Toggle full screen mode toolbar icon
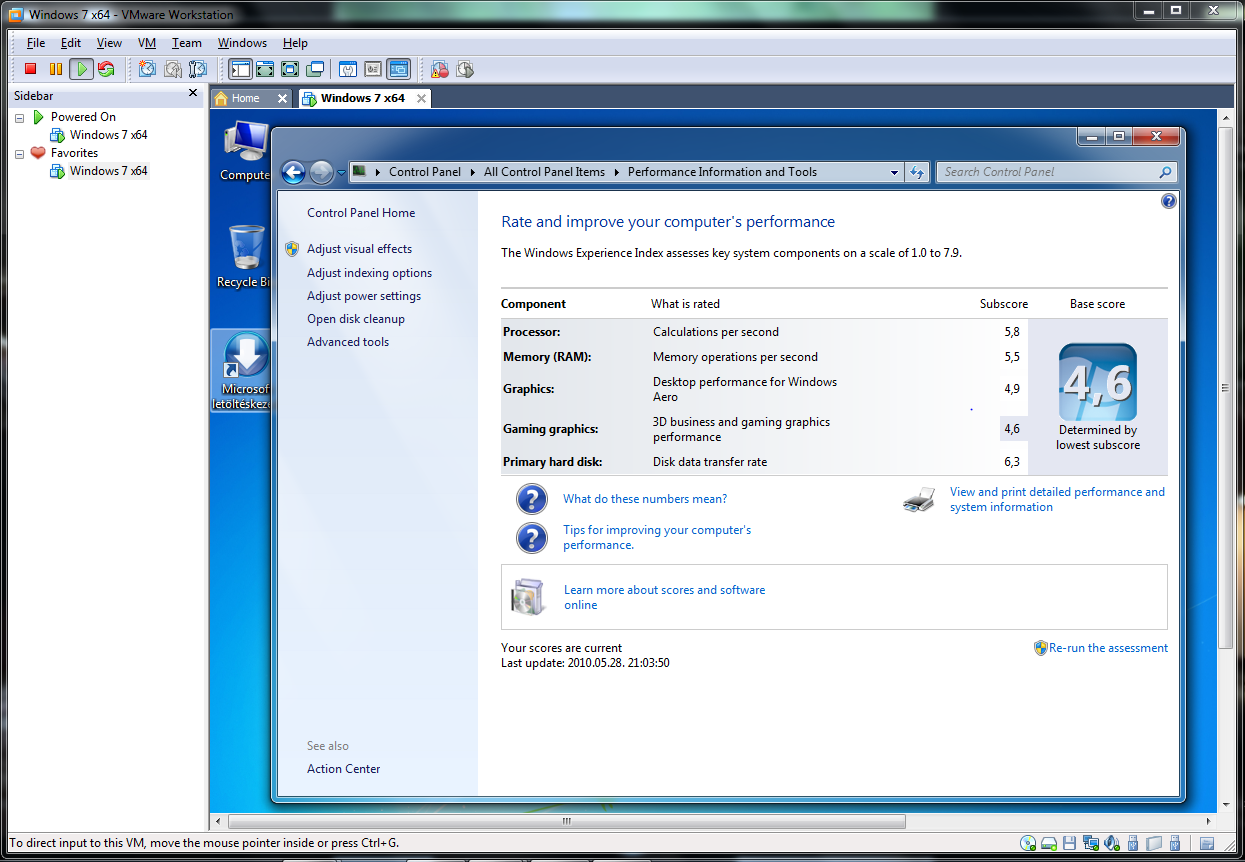1245x862 pixels. pos(290,69)
